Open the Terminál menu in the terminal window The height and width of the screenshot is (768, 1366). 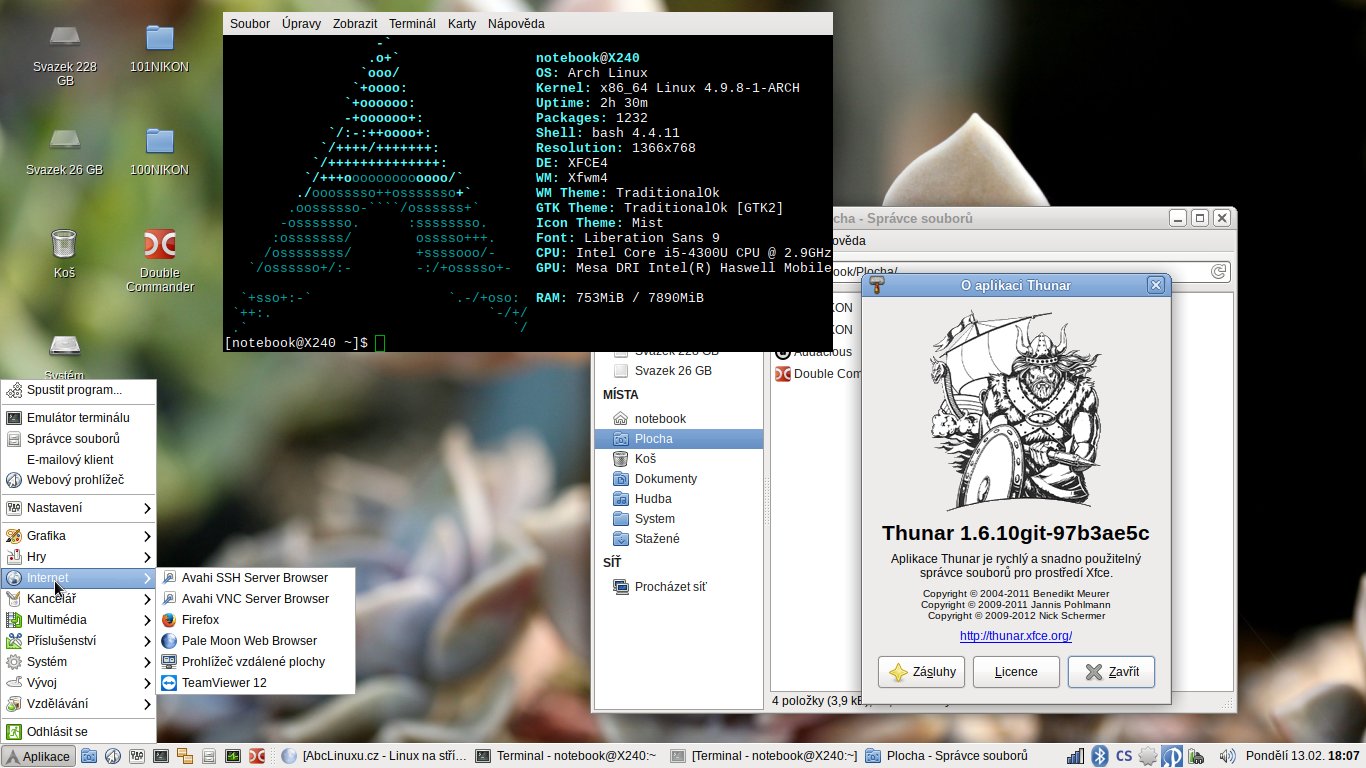tap(412, 23)
